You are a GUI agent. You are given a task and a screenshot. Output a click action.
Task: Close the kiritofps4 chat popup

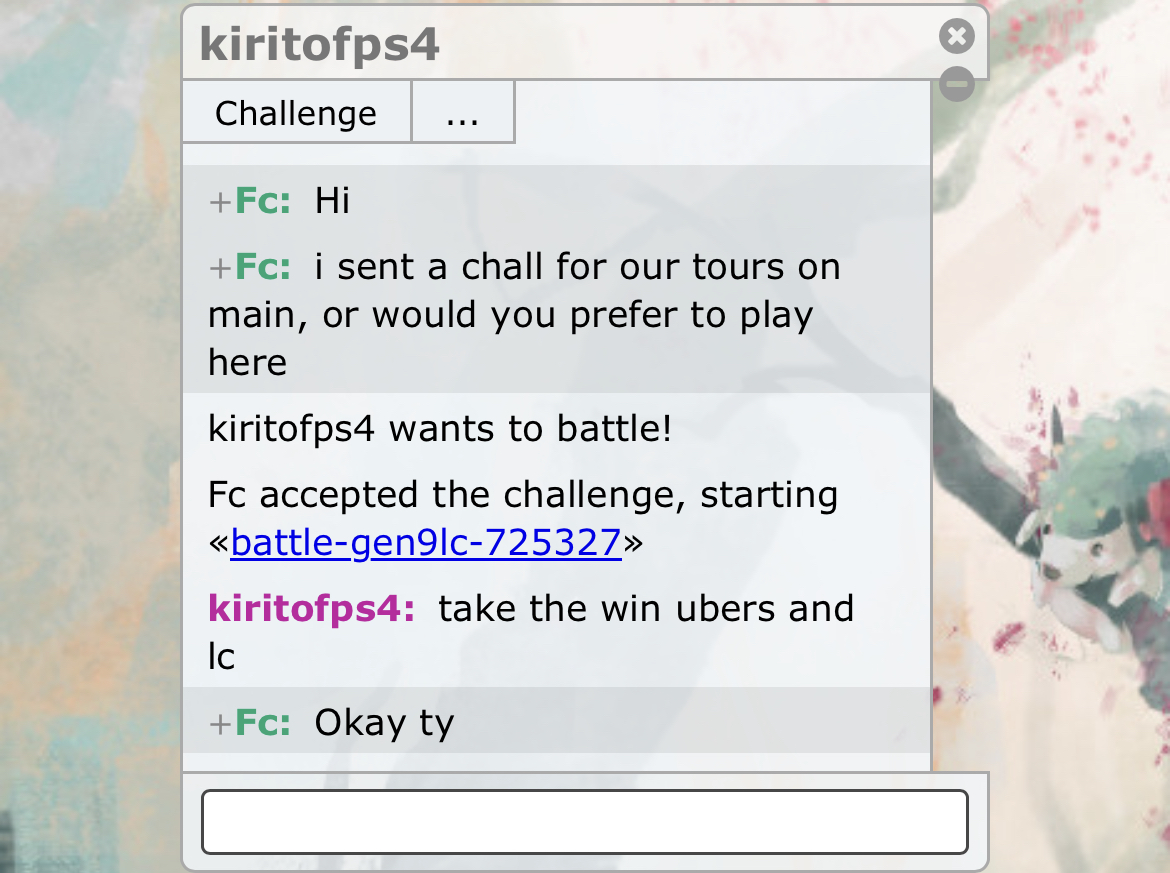(x=957, y=36)
